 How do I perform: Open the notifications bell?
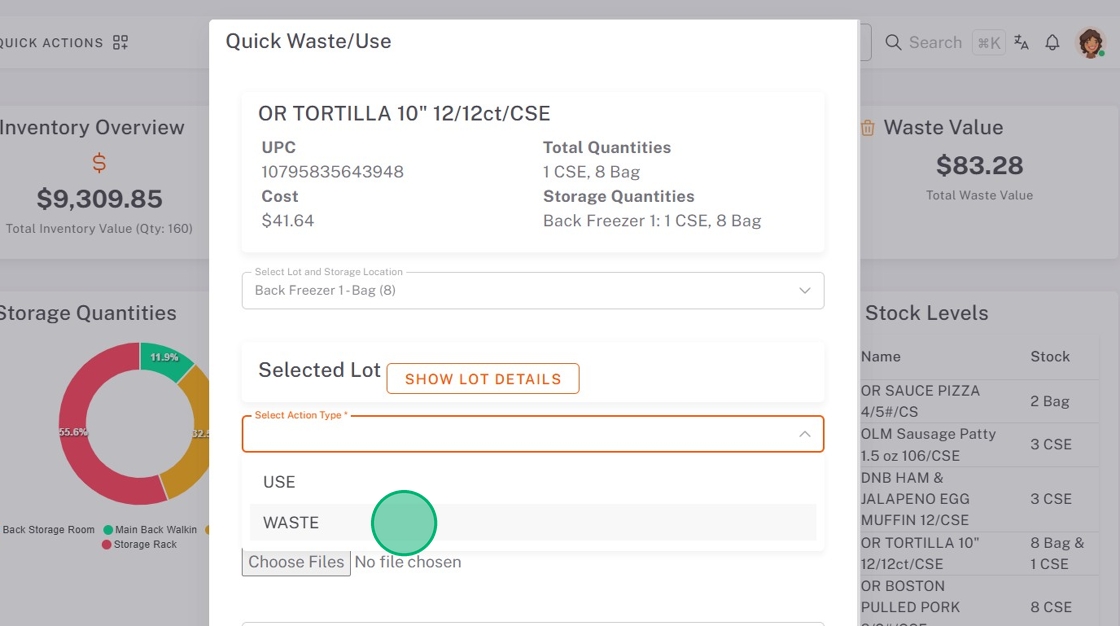(x=1052, y=42)
